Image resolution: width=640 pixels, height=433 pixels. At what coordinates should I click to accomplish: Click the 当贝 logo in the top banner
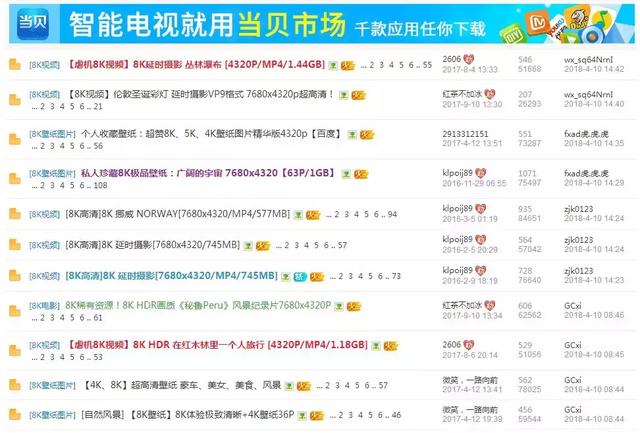click(x=33, y=23)
